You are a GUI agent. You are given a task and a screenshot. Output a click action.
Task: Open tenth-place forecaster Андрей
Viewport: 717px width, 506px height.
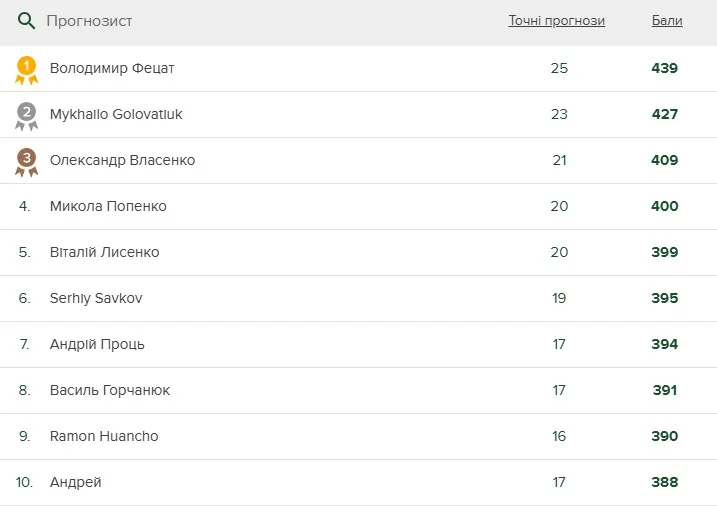(76, 483)
